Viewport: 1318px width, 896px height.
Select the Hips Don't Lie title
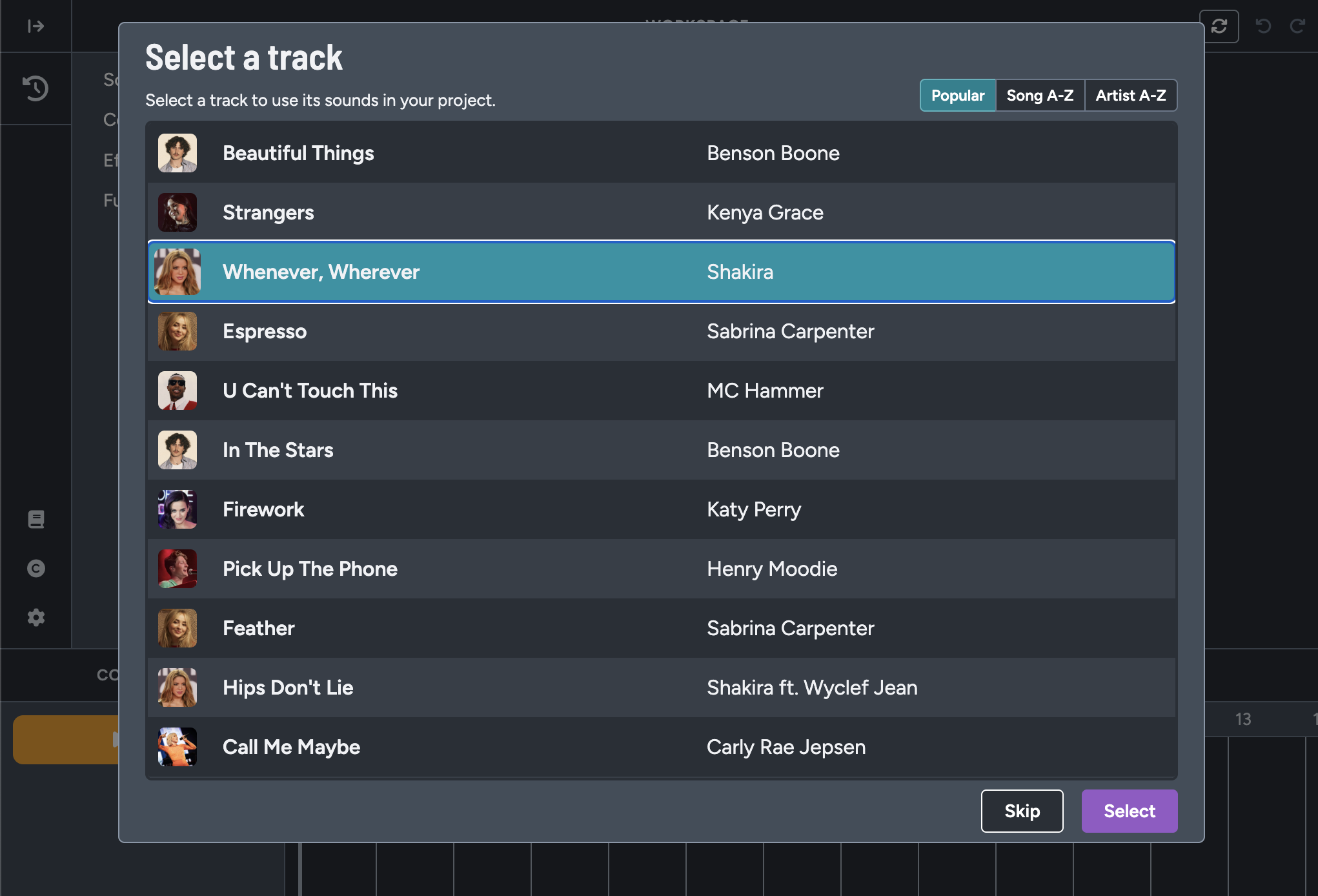click(288, 687)
